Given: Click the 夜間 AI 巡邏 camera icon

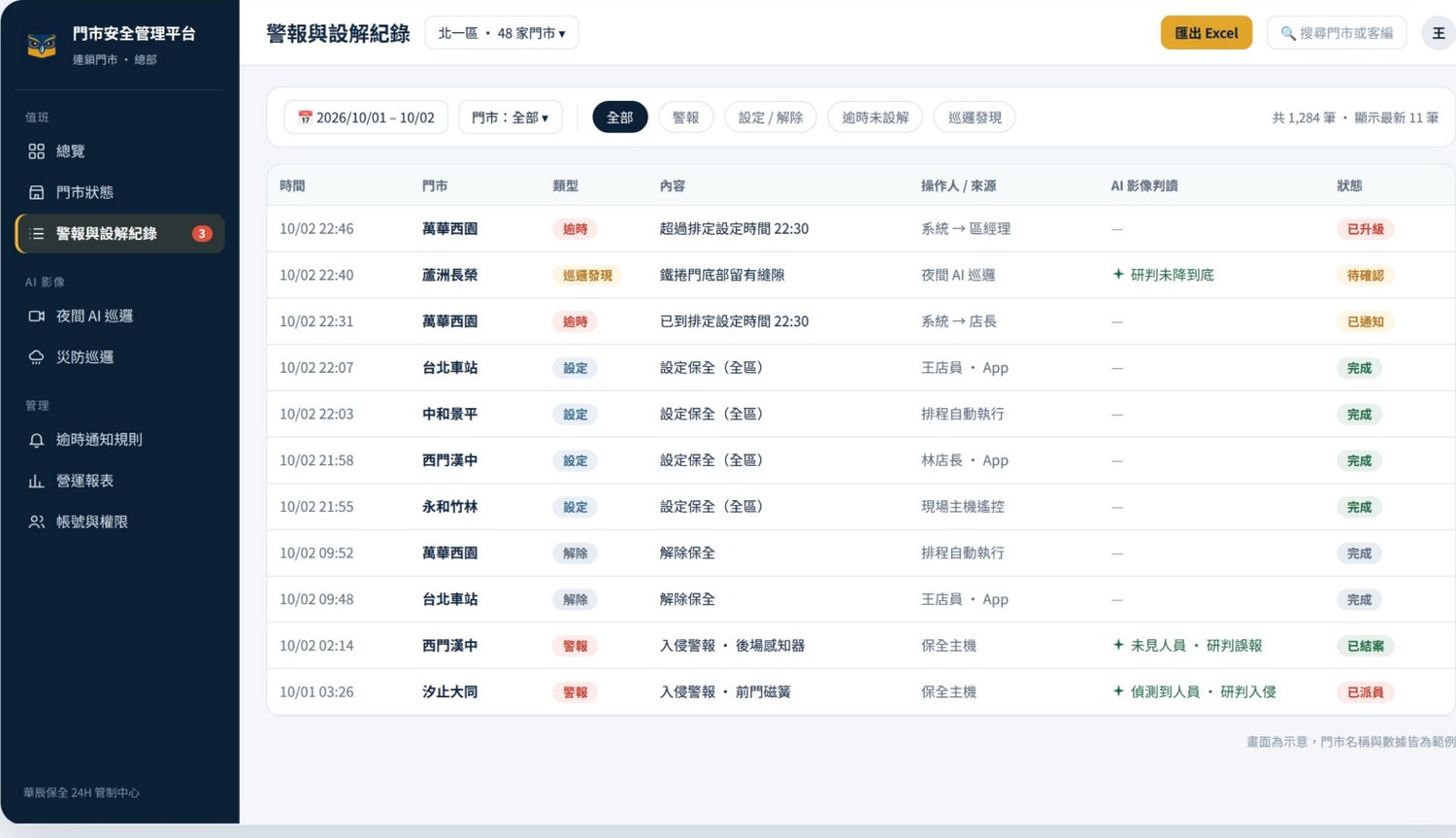Looking at the screenshot, I should pyautogui.click(x=37, y=317).
